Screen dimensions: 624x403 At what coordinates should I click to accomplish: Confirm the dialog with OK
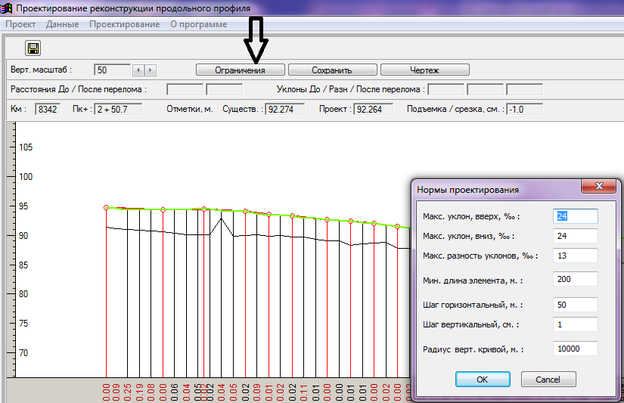pyautogui.click(x=482, y=379)
